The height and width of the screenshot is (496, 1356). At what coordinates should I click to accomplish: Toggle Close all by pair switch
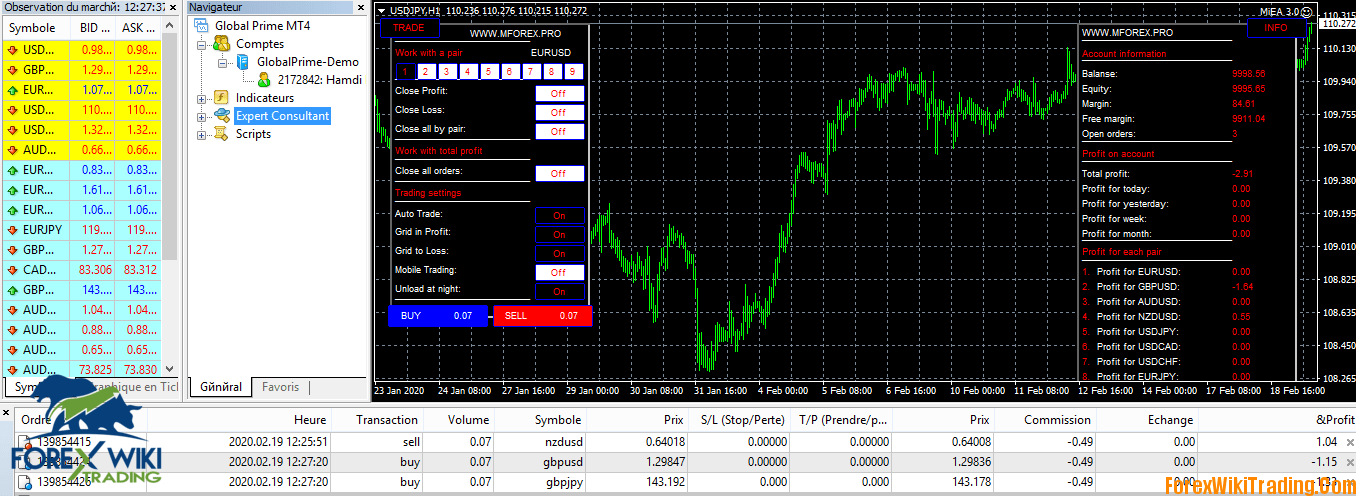point(559,131)
